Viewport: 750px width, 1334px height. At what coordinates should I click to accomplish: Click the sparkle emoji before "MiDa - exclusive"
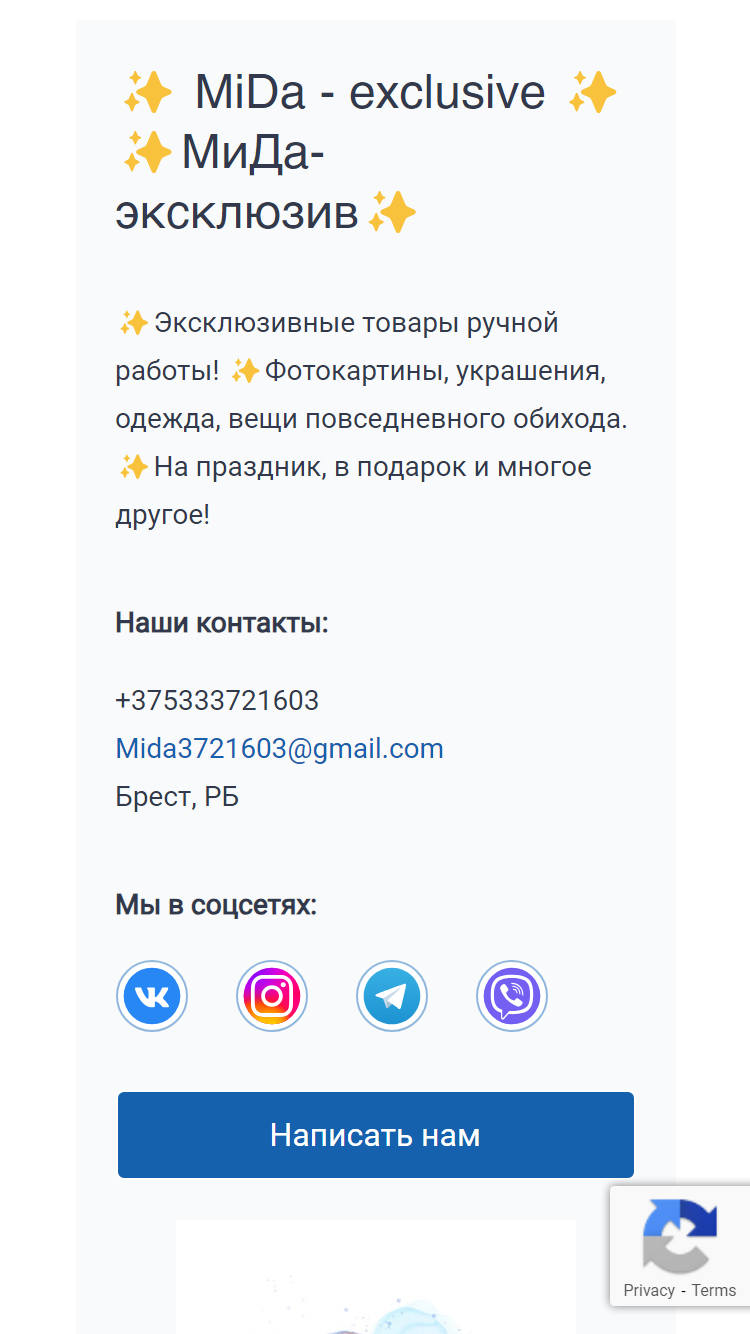coord(148,94)
